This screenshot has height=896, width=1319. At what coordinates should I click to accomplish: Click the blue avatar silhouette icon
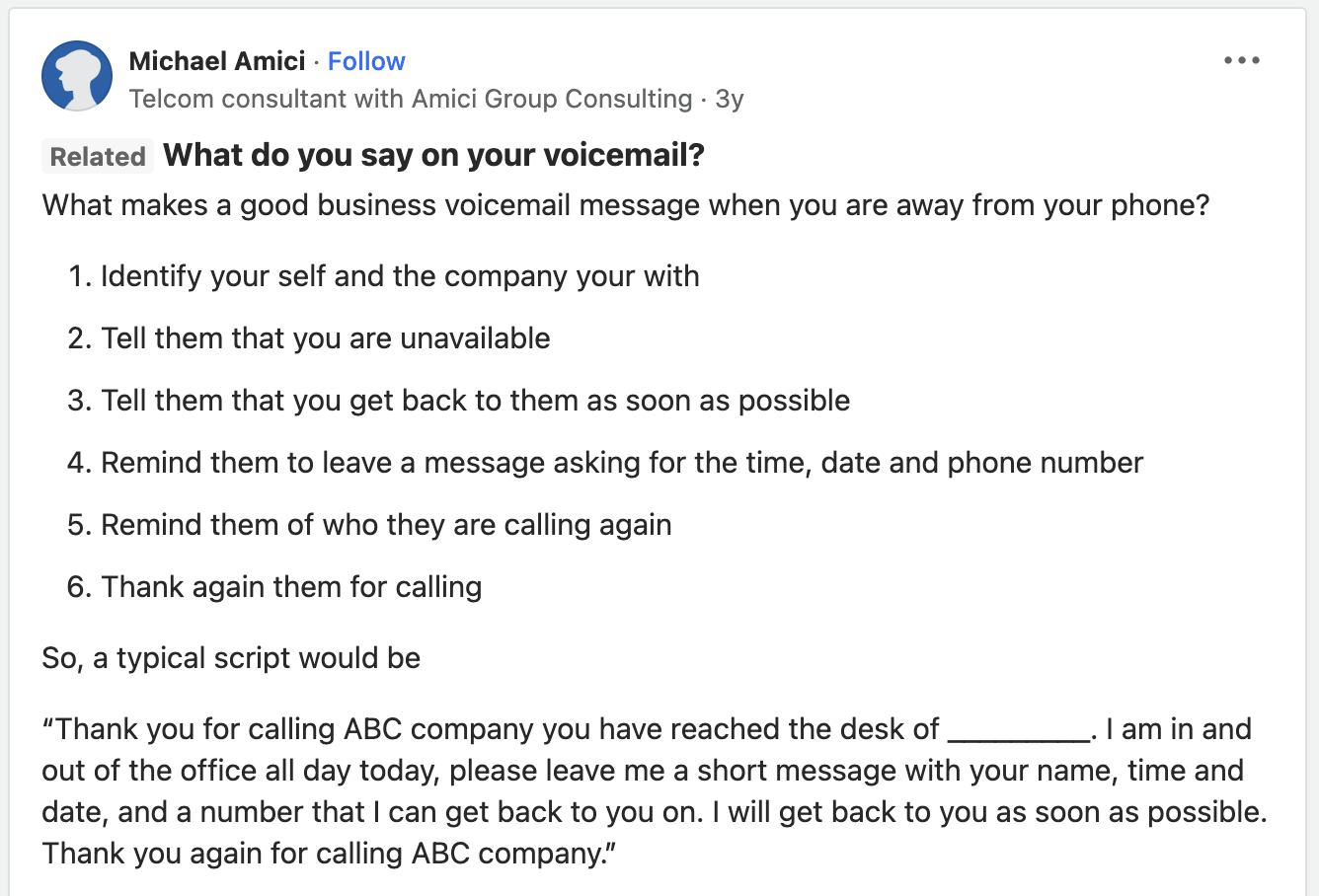[x=76, y=75]
